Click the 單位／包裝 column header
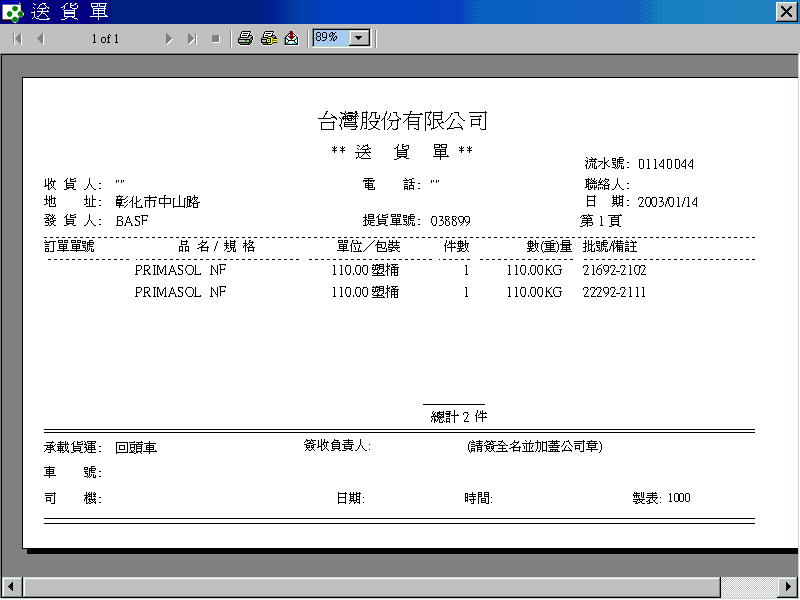 pyautogui.click(x=368, y=246)
